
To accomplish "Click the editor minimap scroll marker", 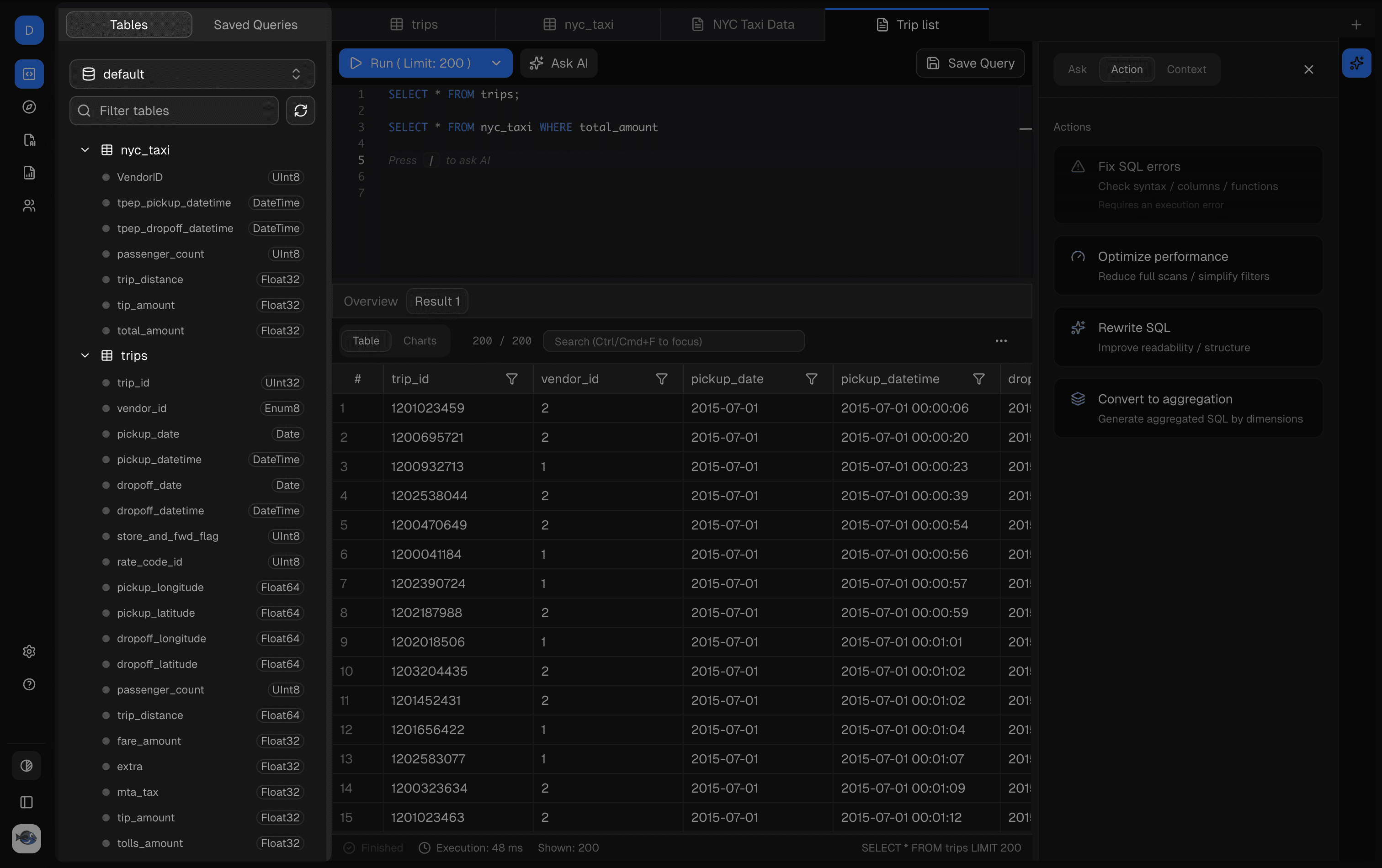I will [x=1025, y=128].
